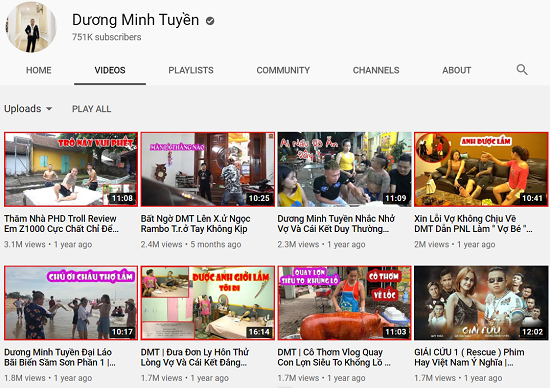Open the 10:41 'Xin Lỗi Vợ' video thumbnail
550x388 pixels.
coord(481,169)
